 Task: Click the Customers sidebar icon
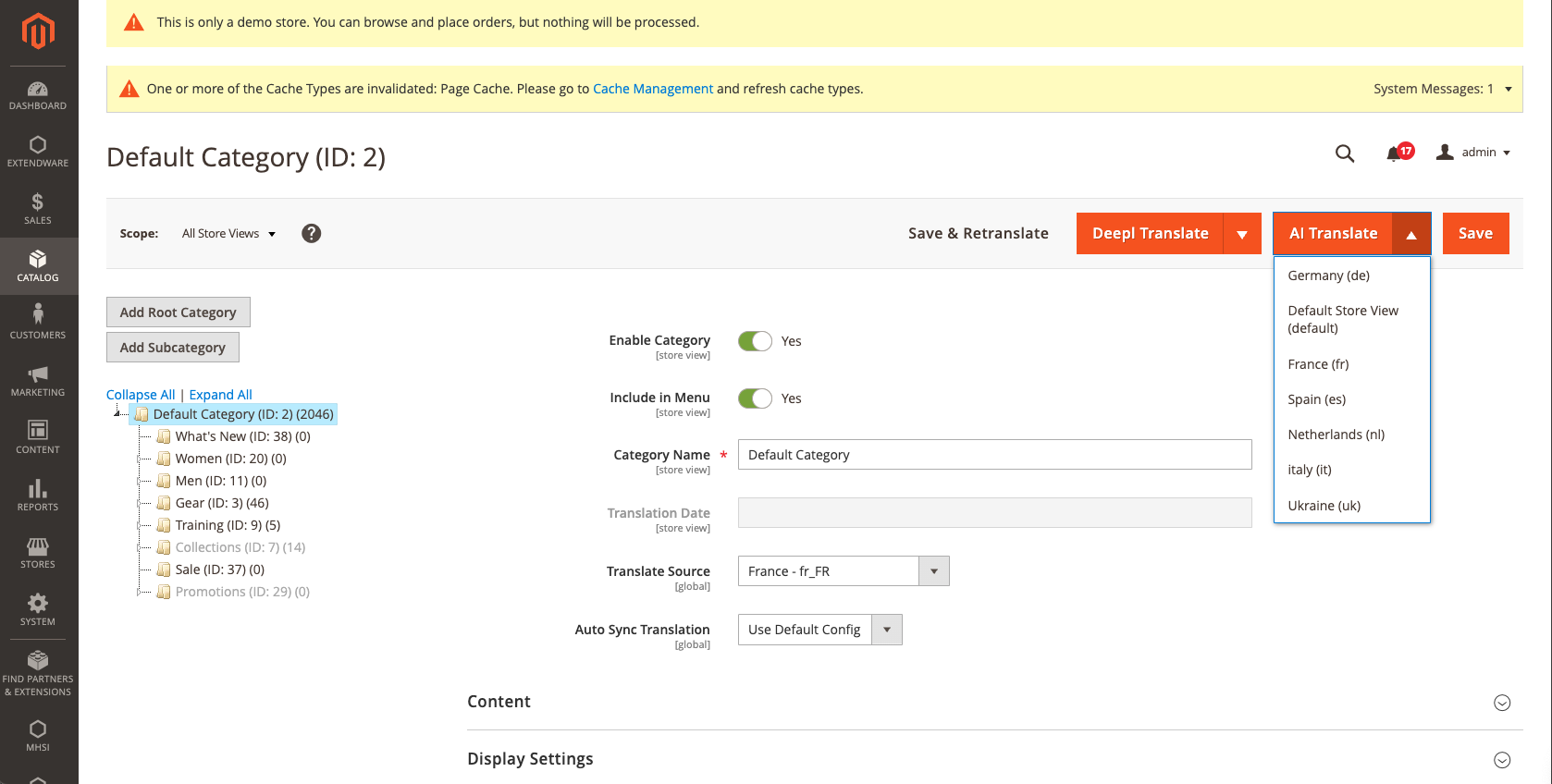click(x=38, y=323)
